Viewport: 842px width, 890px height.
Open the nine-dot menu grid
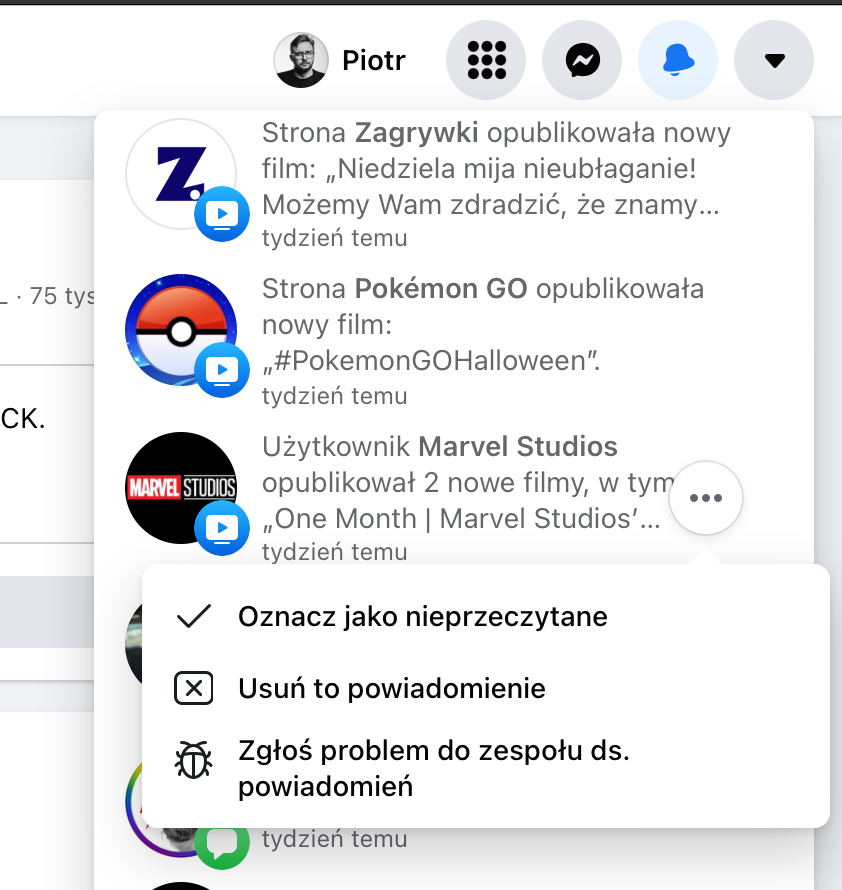pyautogui.click(x=486, y=60)
